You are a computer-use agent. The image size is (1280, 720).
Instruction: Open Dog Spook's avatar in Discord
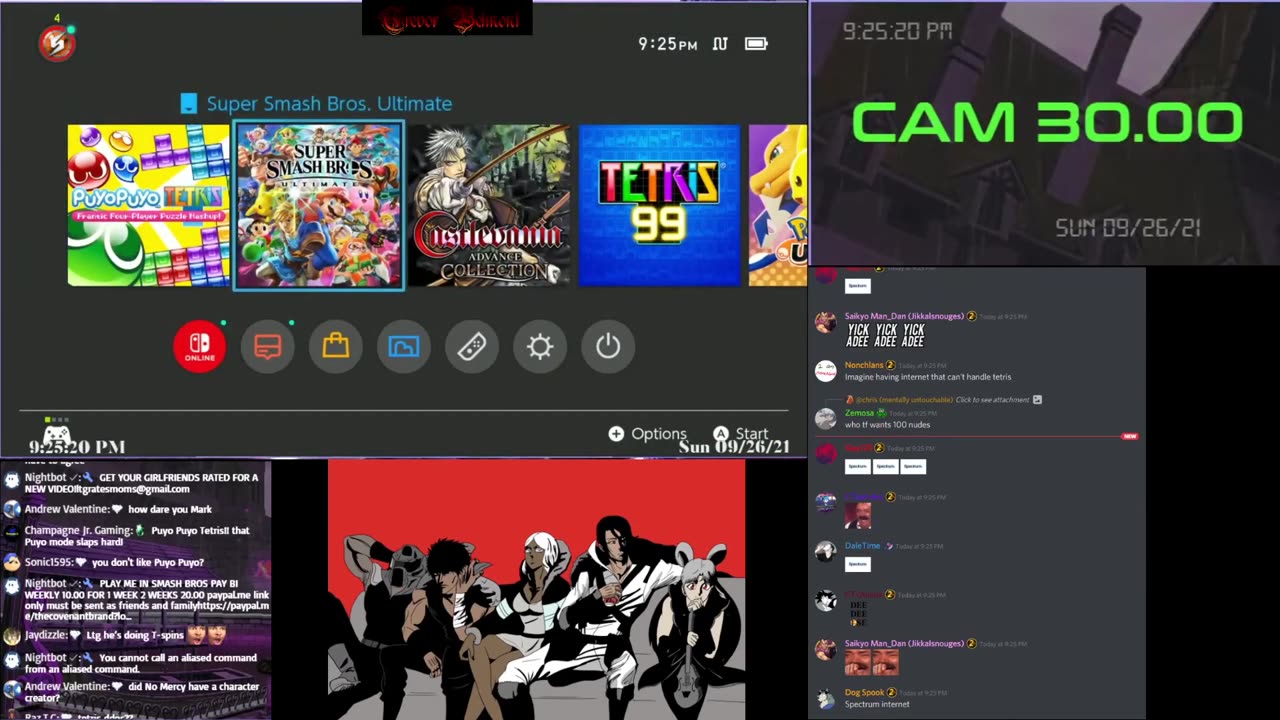click(825, 698)
